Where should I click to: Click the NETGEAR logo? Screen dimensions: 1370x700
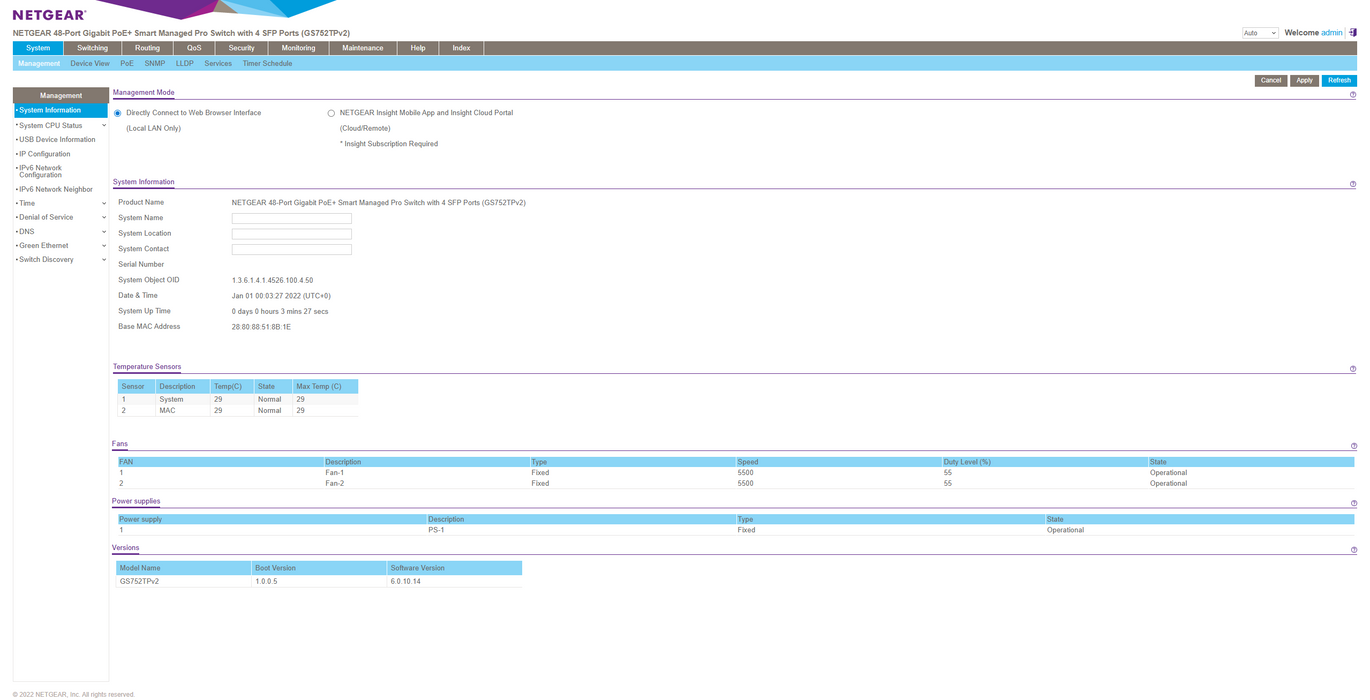(49, 15)
